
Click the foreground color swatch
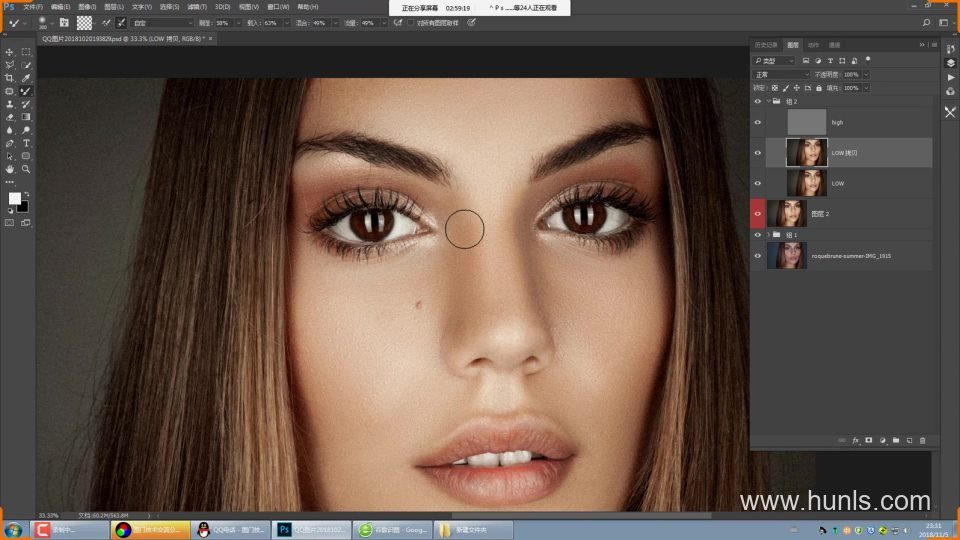pos(14,198)
